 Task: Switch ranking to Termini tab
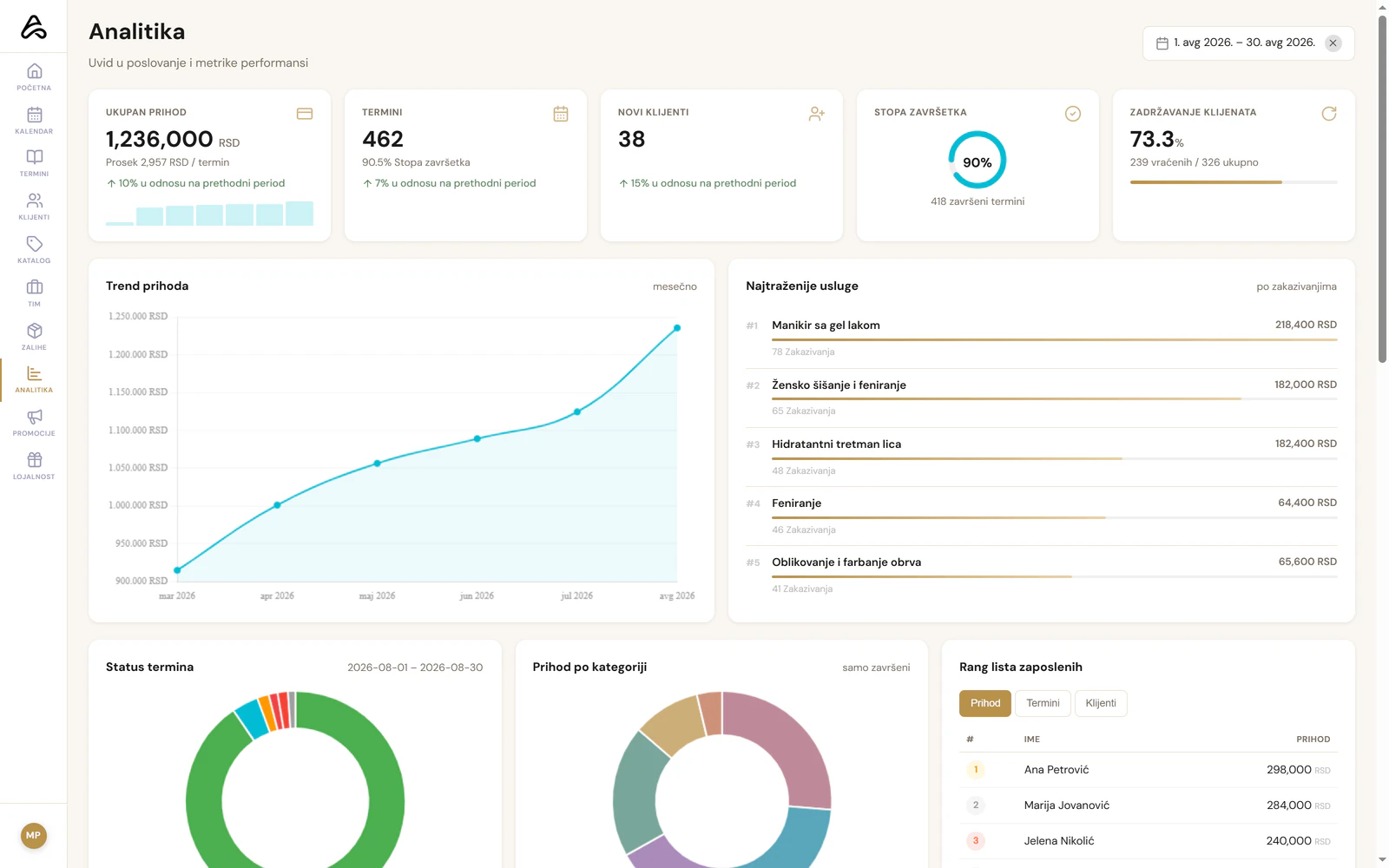click(x=1043, y=703)
